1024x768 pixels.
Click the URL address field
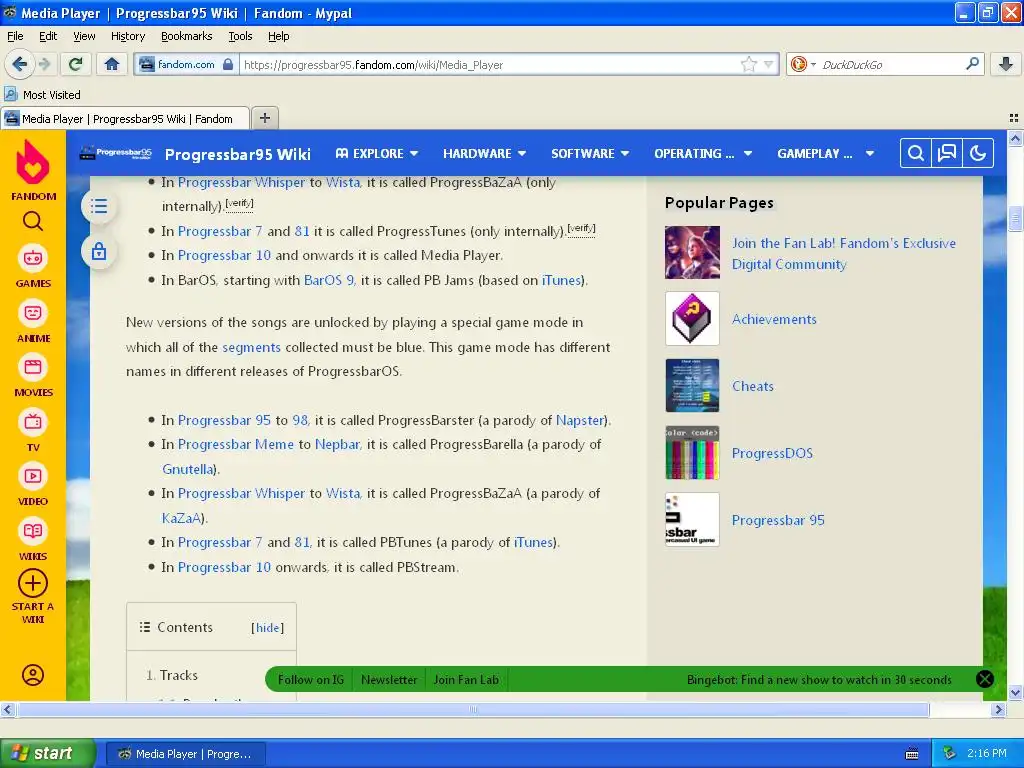point(490,64)
